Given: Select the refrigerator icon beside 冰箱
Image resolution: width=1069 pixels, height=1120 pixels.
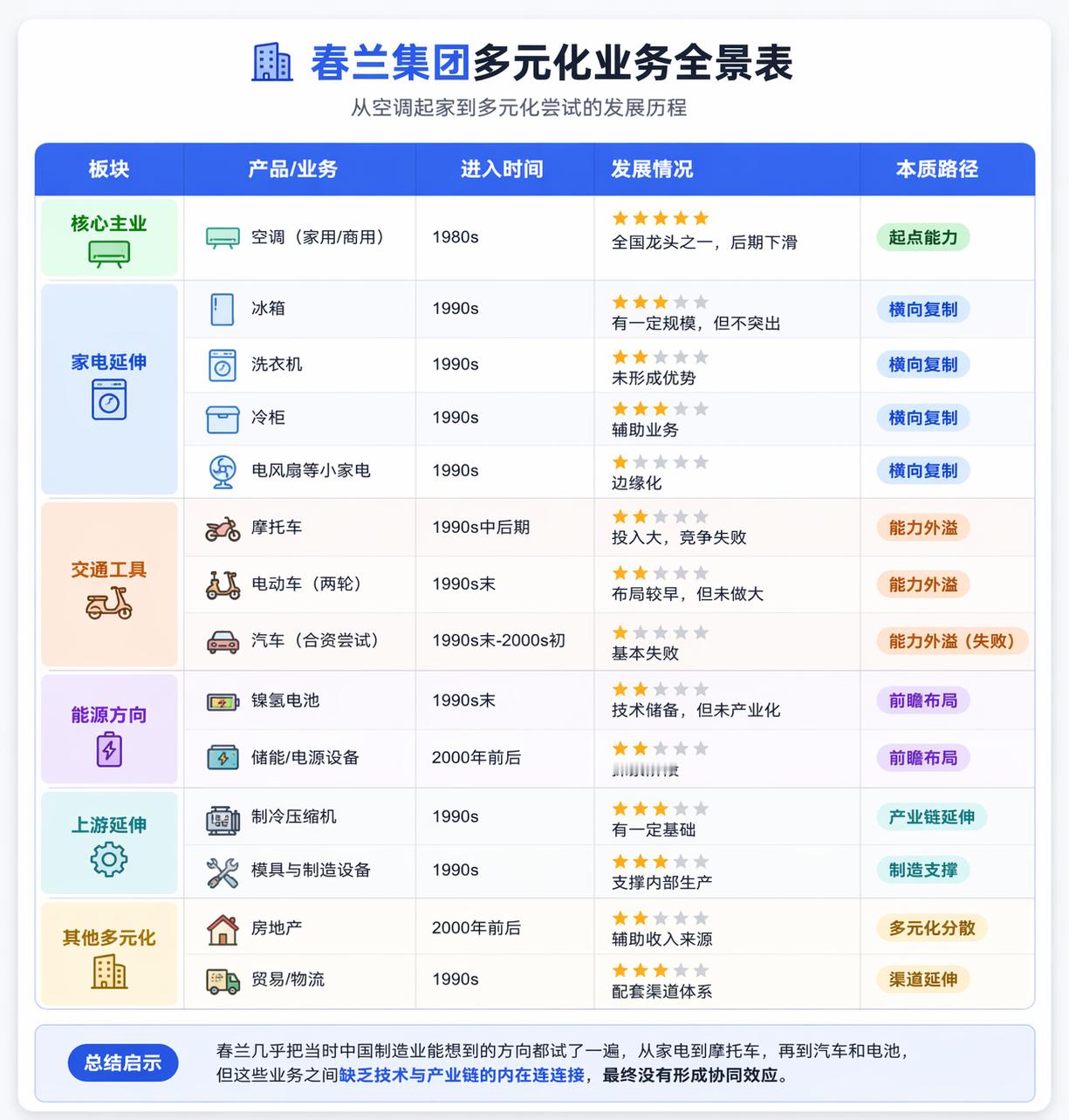Looking at the screenshot, I should pyautogui.click(x=222, y=309).
